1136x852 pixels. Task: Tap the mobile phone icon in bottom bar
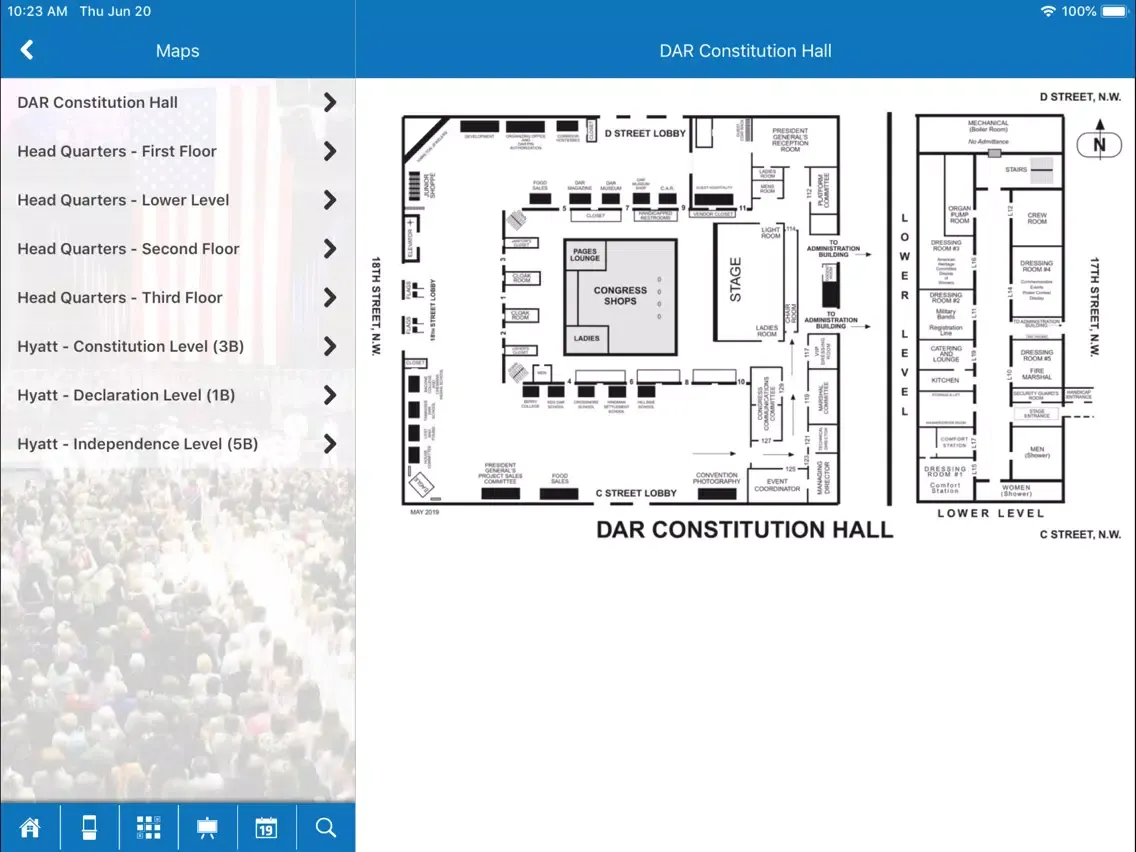tap(89, 827)
